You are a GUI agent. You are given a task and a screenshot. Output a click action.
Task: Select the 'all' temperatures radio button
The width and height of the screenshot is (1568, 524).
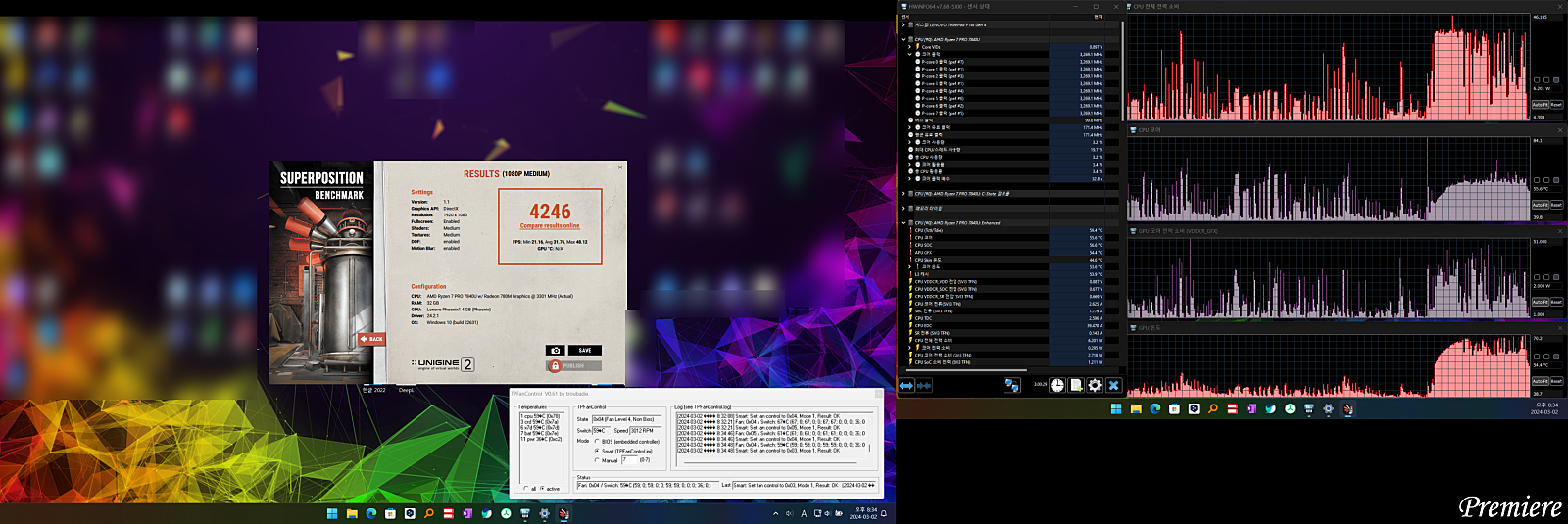pyautogui.click(x=526, y=488)
